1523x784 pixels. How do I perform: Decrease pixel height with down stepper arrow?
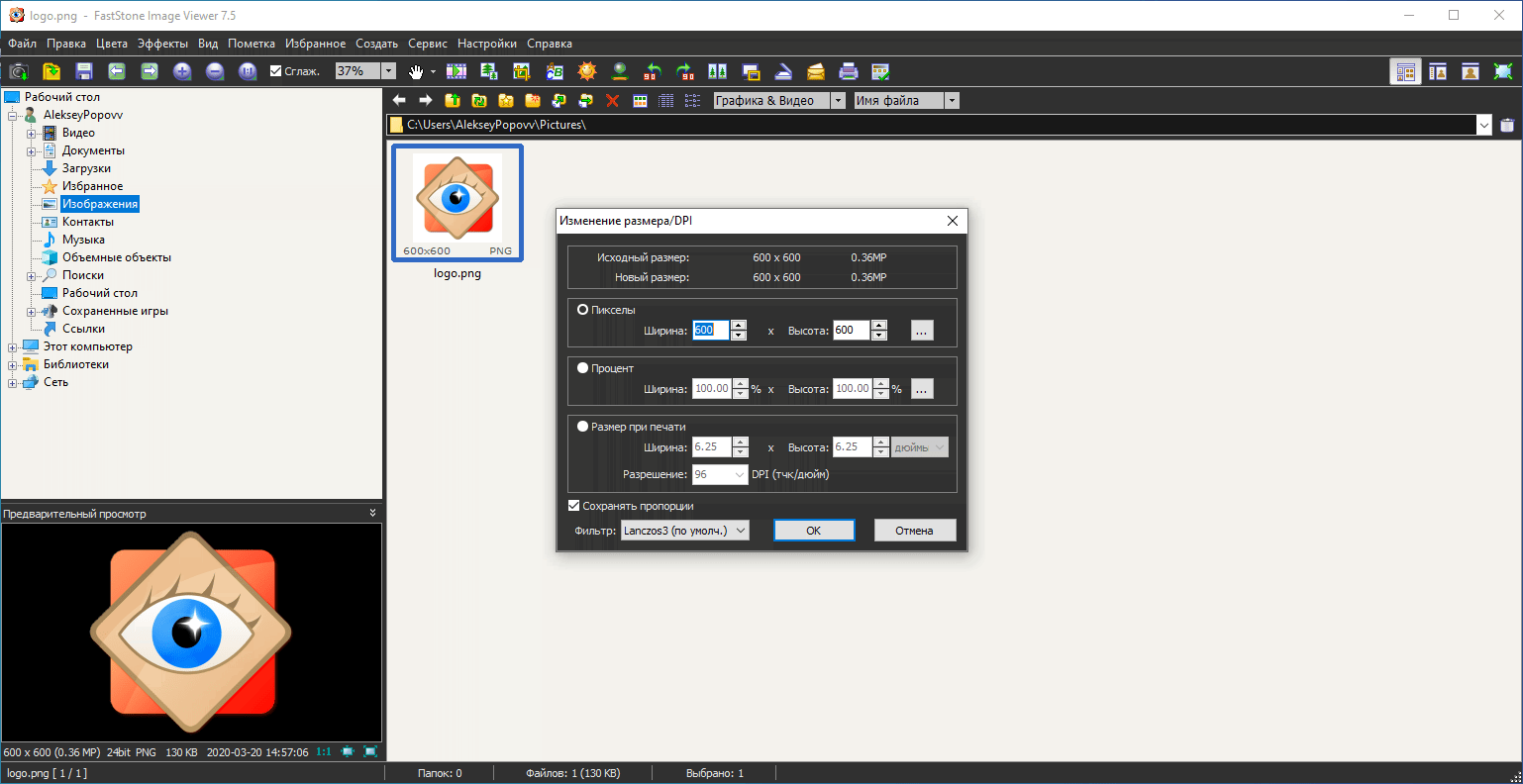pyautogui.click(x=879, y=336)
